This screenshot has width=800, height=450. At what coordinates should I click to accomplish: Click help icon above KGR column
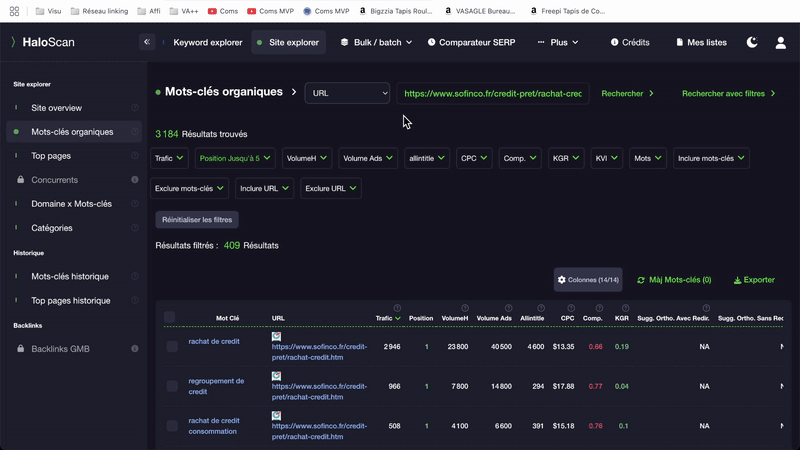[x=626, y=308]
